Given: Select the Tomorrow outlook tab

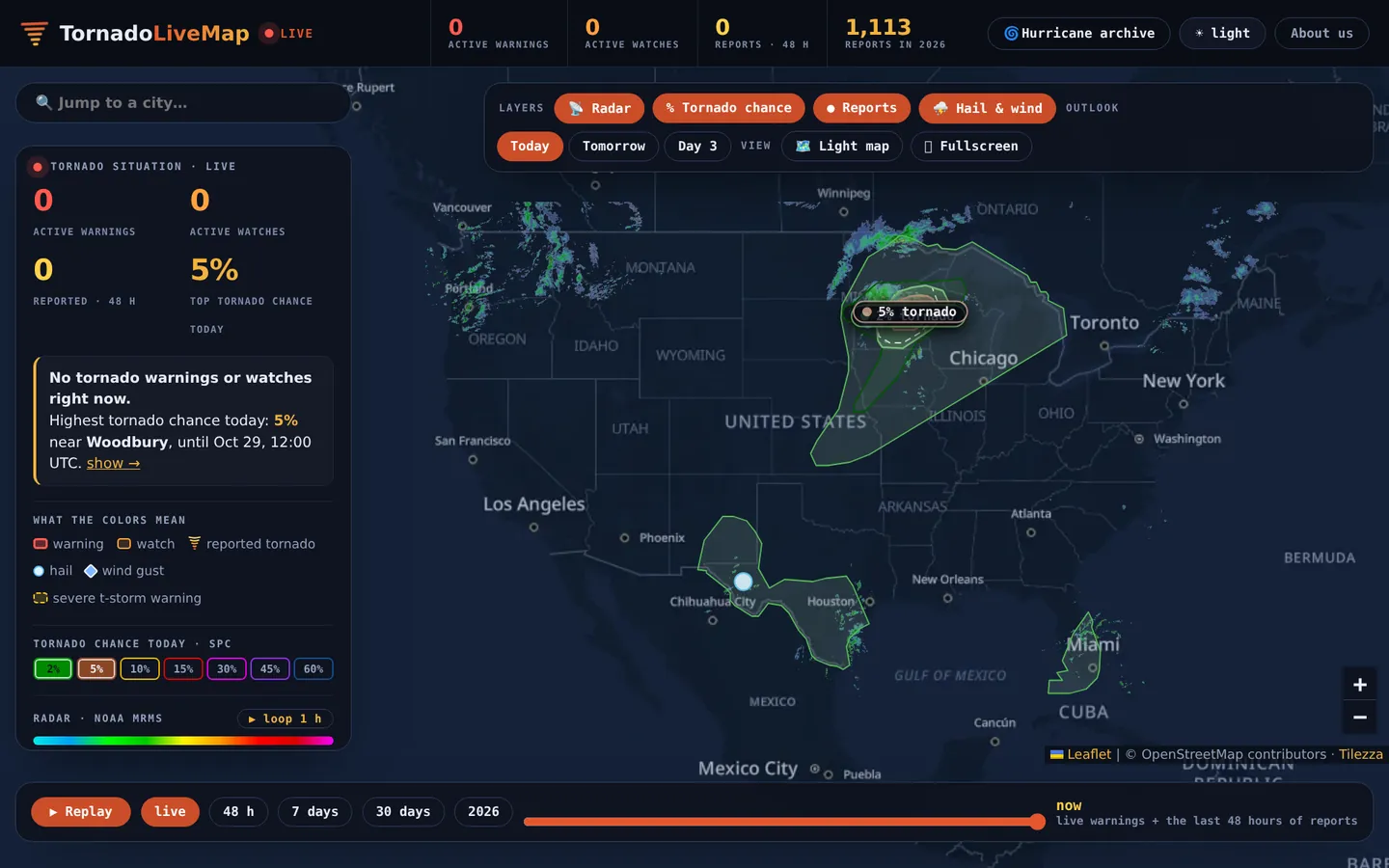Looking at the screenshot, I should (x=613, y=146).
